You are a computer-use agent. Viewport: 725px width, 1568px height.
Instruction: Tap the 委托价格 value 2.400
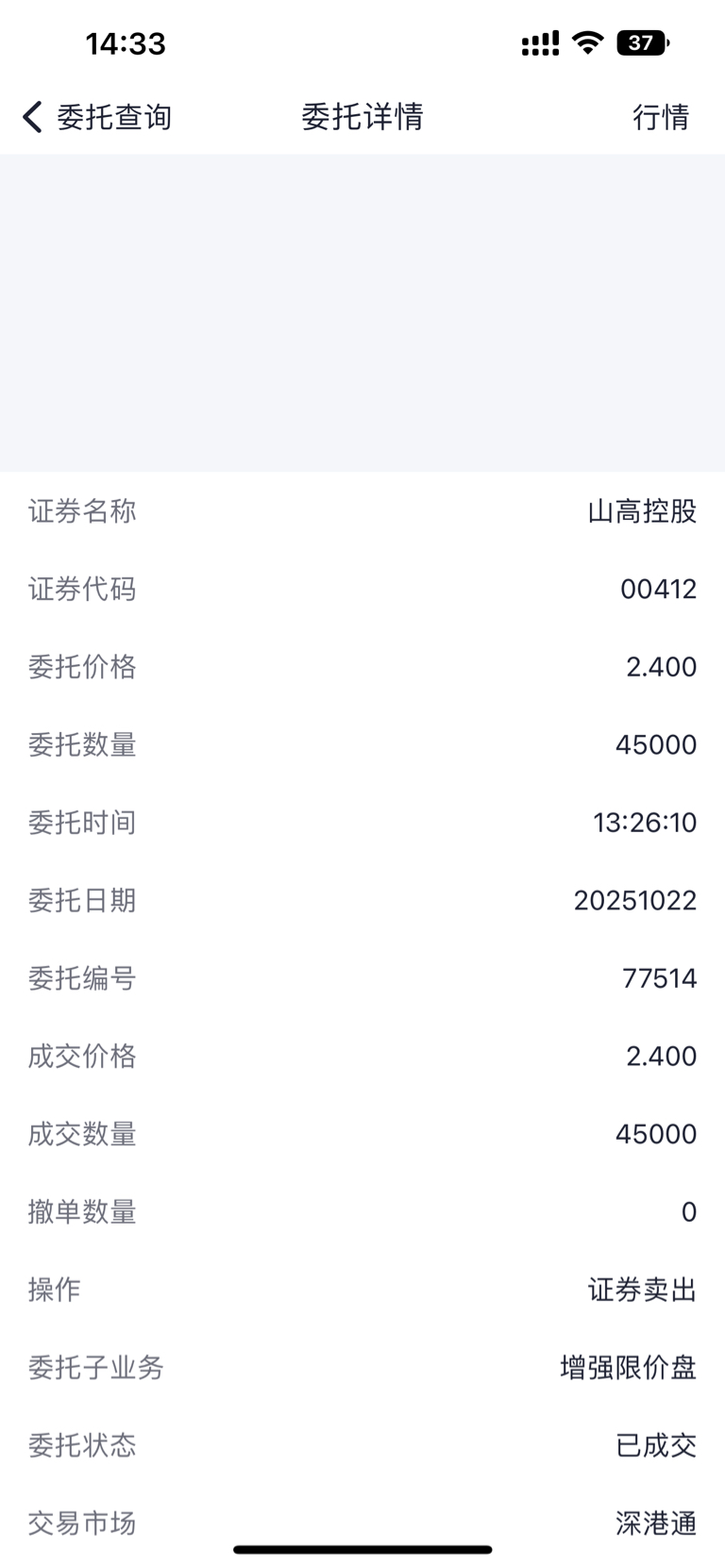[x=661, y=667]
